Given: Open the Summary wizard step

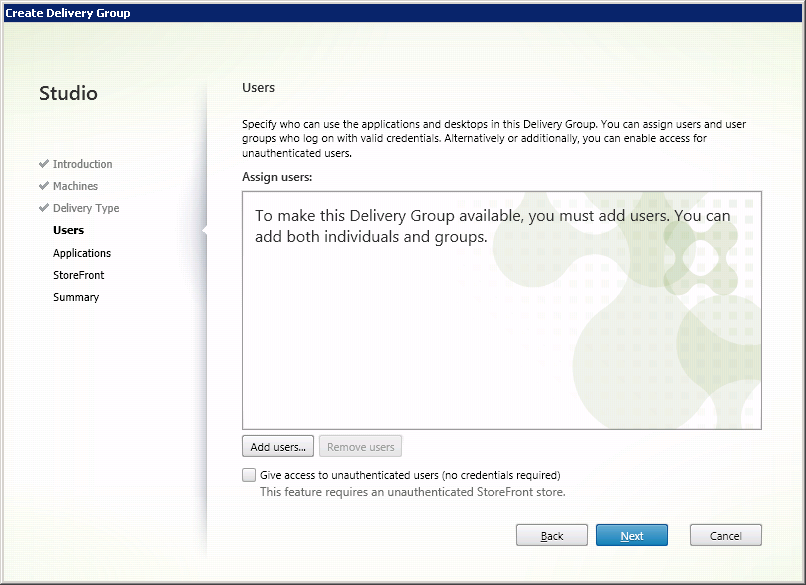Looking at the screenshot, I should coord(76,297).
